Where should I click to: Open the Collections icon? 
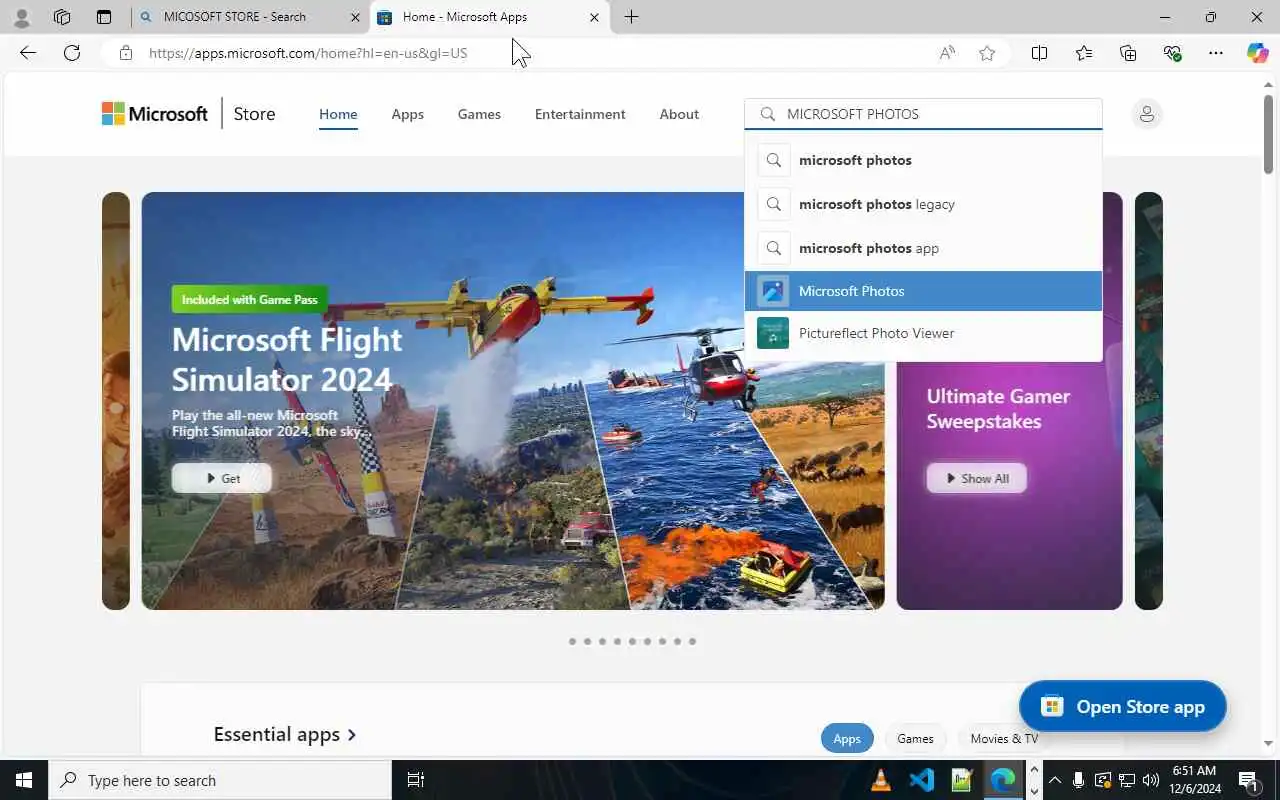[1128, 53]
